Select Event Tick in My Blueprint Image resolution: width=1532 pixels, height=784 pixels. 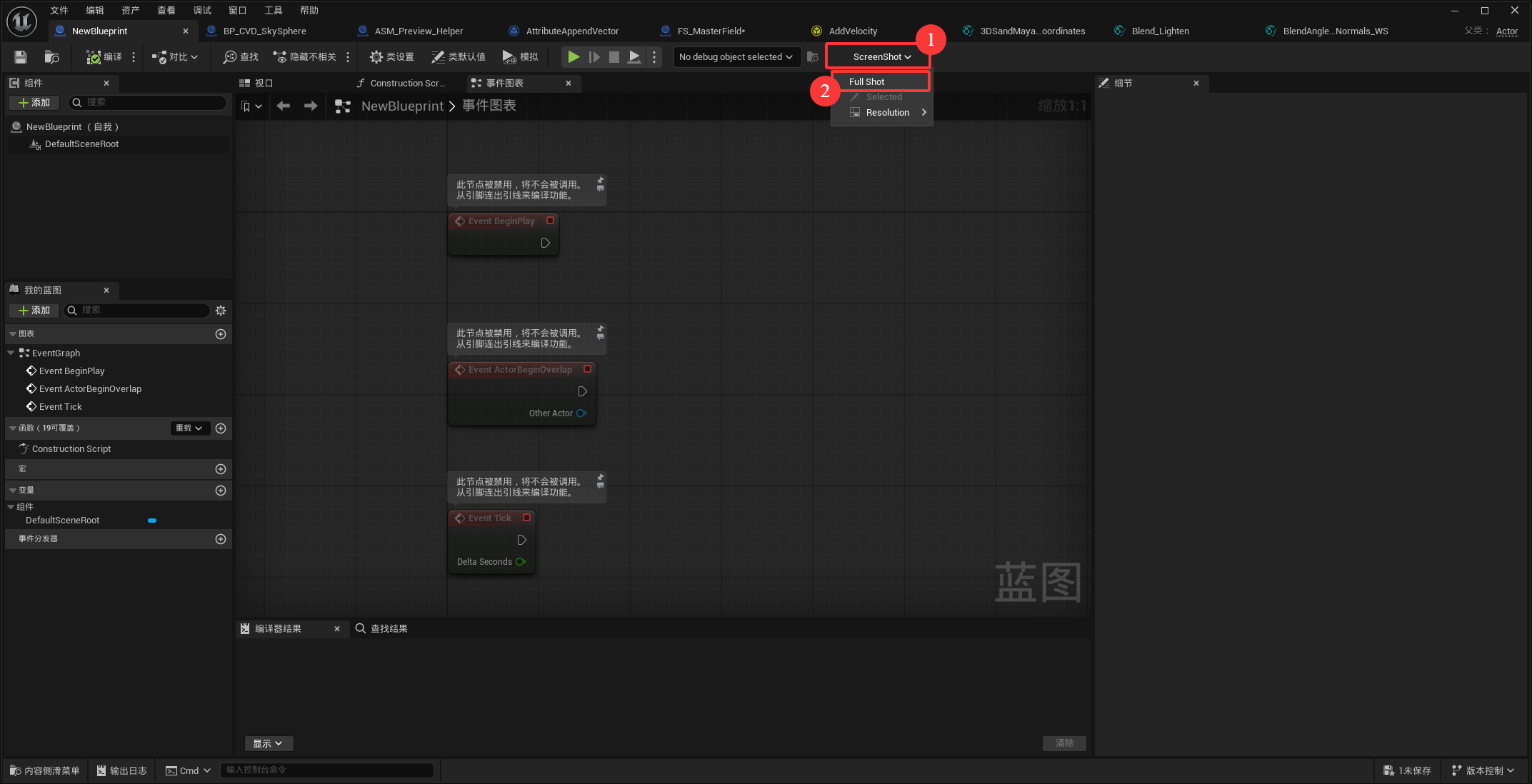tap(60, 407)
